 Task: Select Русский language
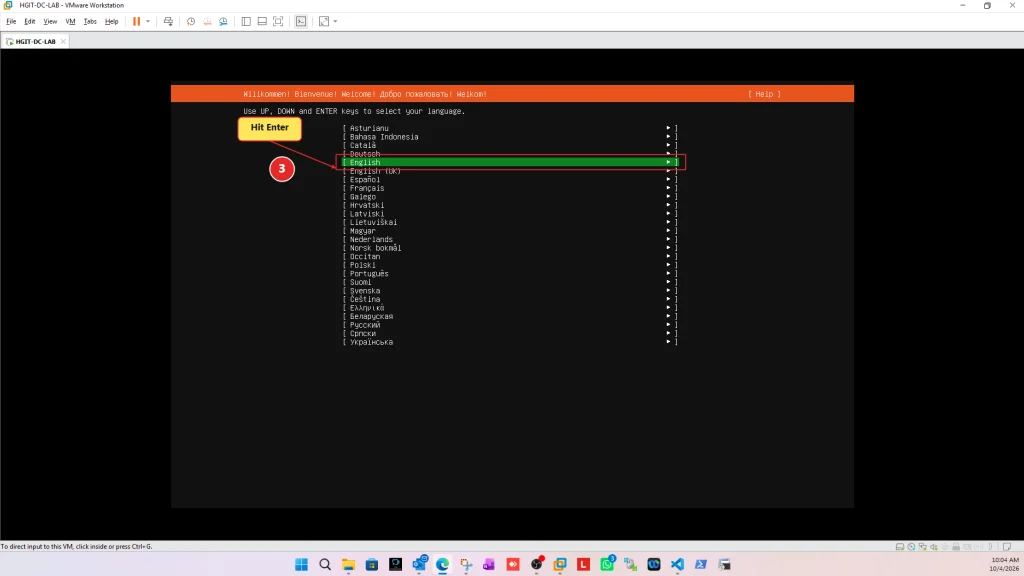[x=510, y=325]
